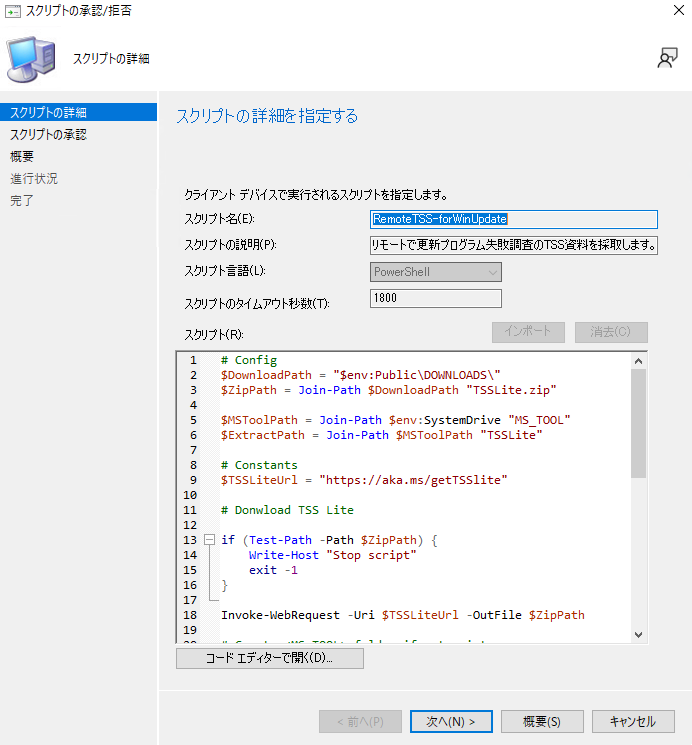Click the スクリプト名 text field
Image resolution: width=692 pixels, height=745 pixels.
coord(513,220)
